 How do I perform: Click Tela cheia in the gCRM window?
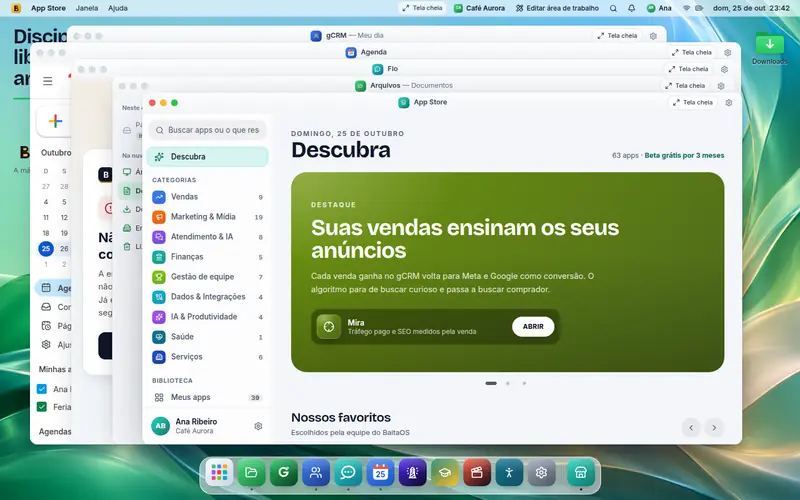[617, 36]
